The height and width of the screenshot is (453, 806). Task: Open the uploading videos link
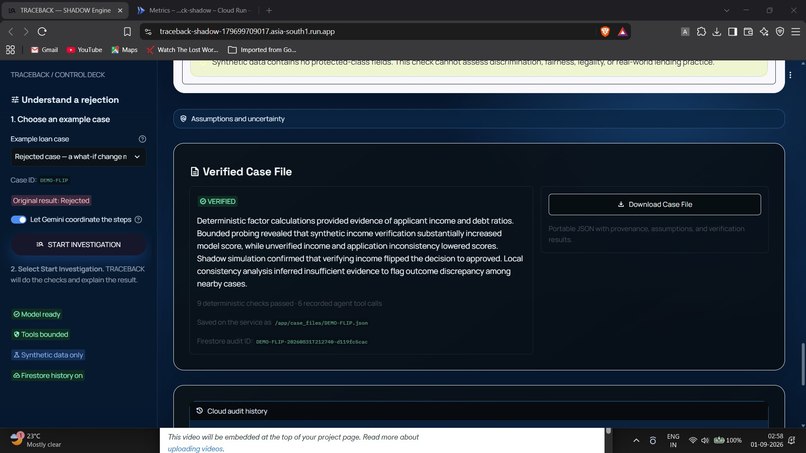[195, 449]
